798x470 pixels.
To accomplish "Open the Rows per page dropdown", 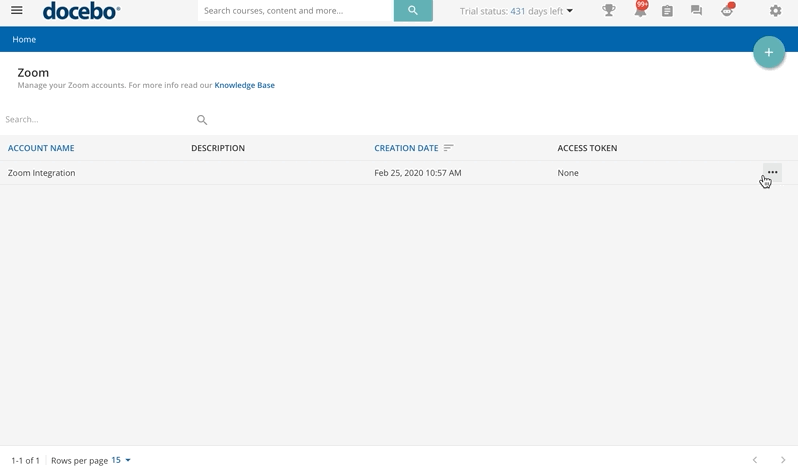I will [x=121, y=460].
